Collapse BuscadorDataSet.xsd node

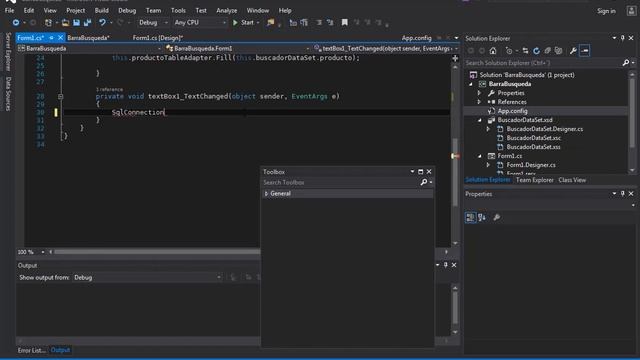coord(480,120)
